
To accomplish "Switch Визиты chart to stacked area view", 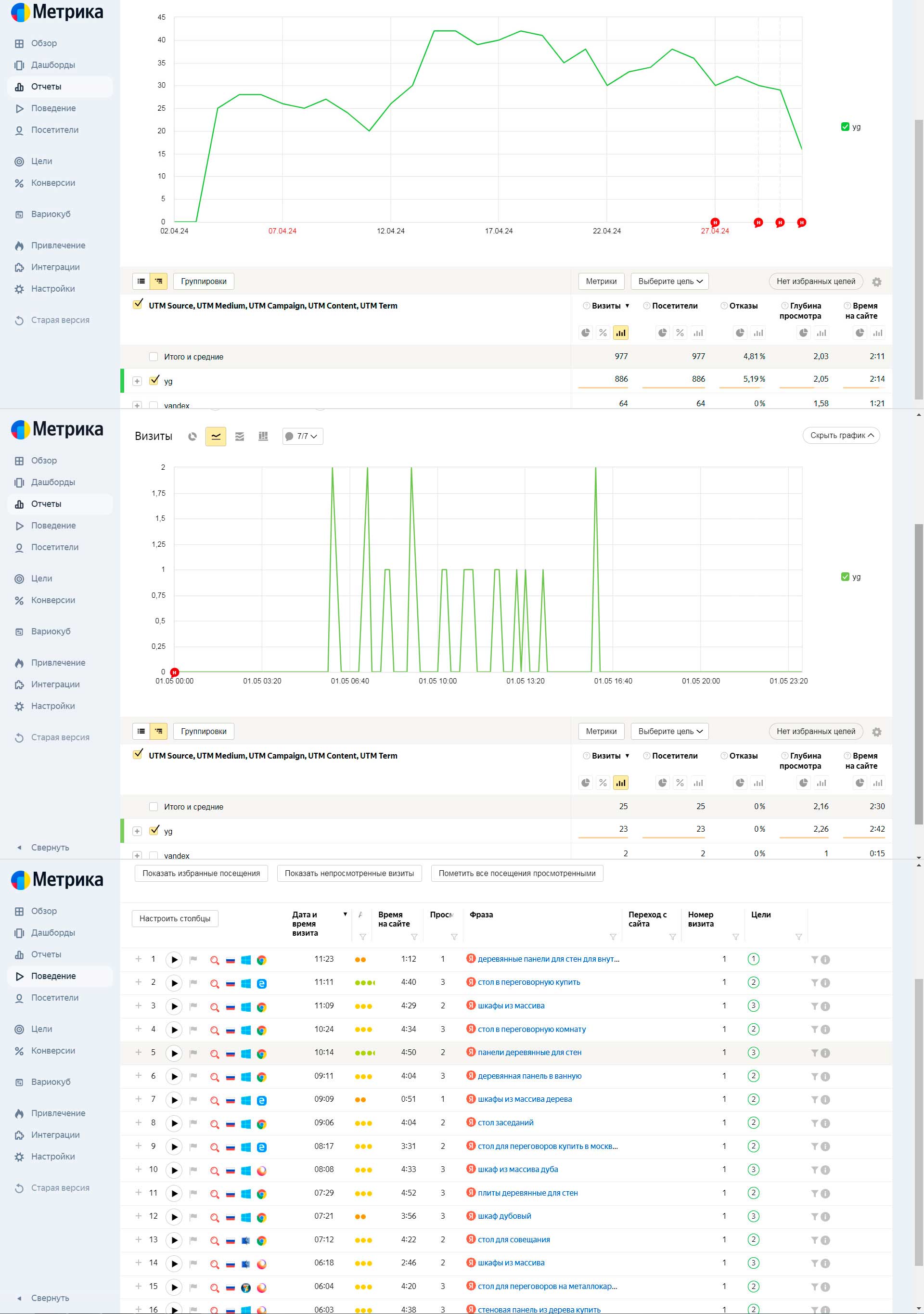I will (240, 436).
